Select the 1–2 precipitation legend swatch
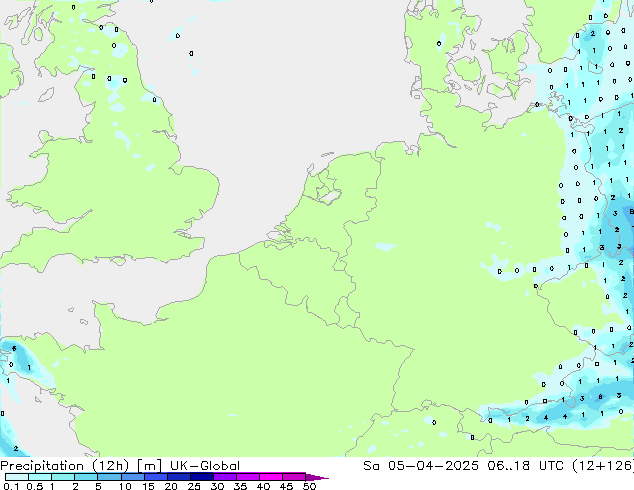 point(63,477)
